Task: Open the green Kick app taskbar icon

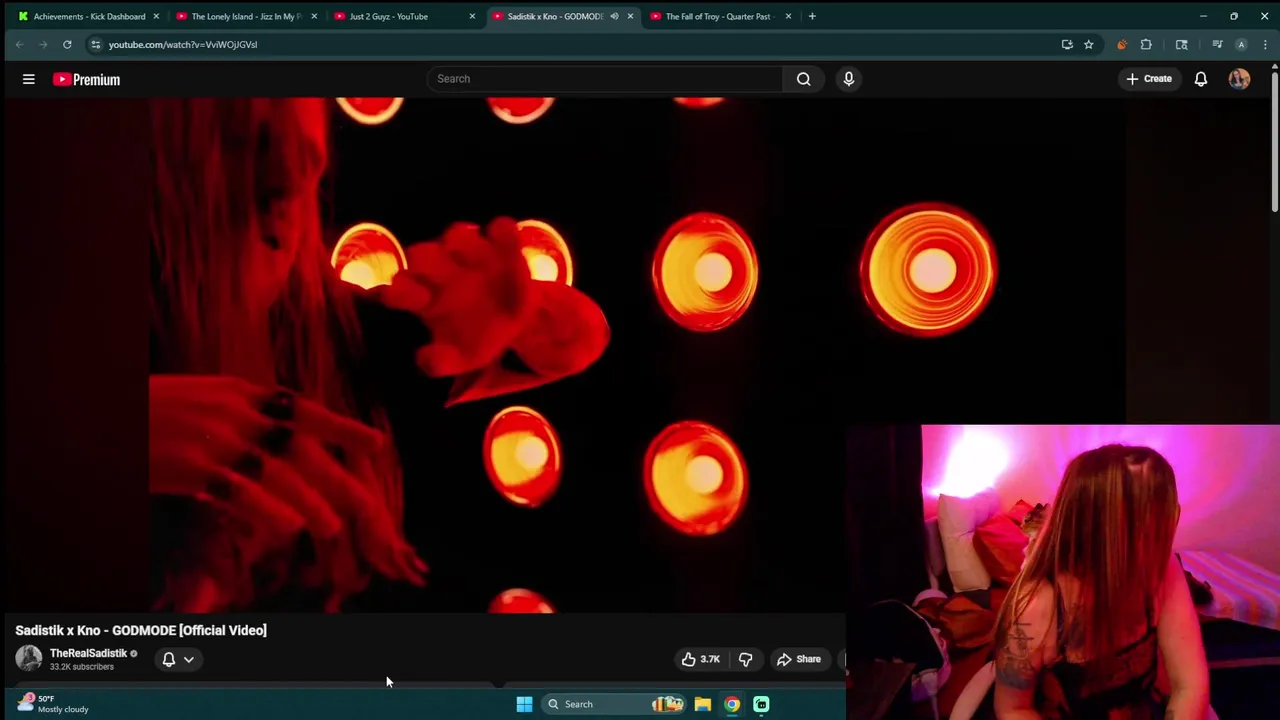Action: [761, 704]
